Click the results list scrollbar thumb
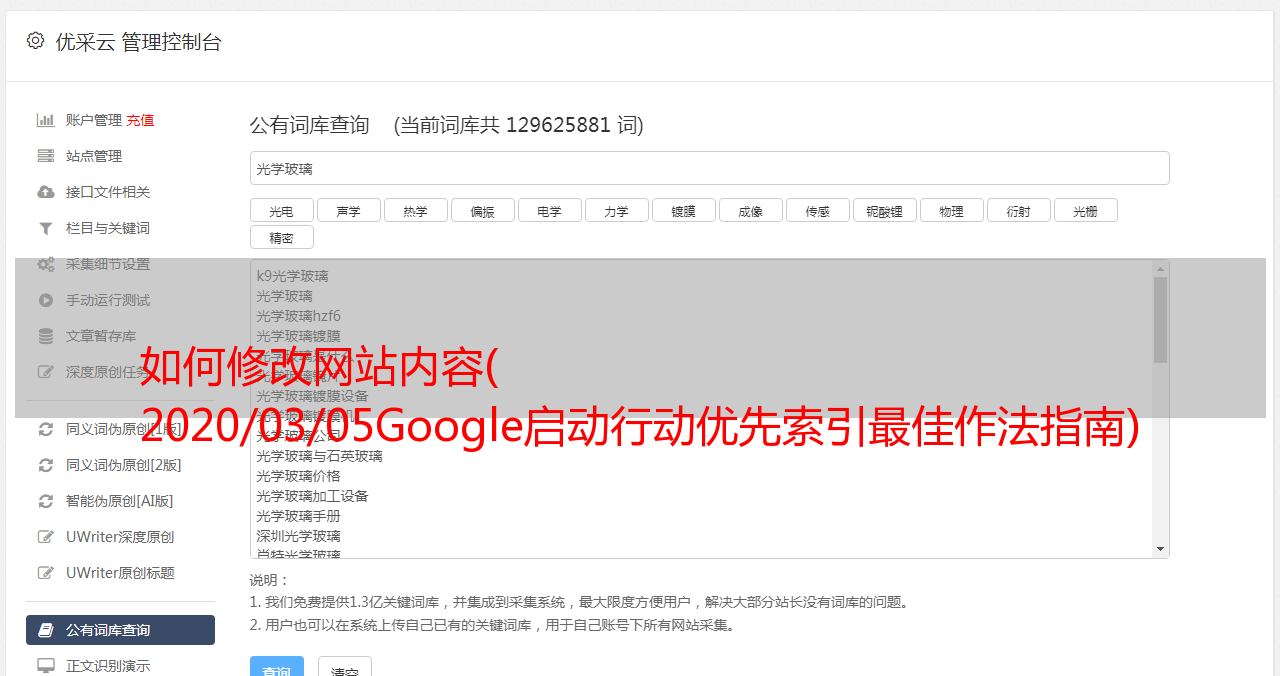The height and width of the screenshot is (676, 1280). [1160, 320]
